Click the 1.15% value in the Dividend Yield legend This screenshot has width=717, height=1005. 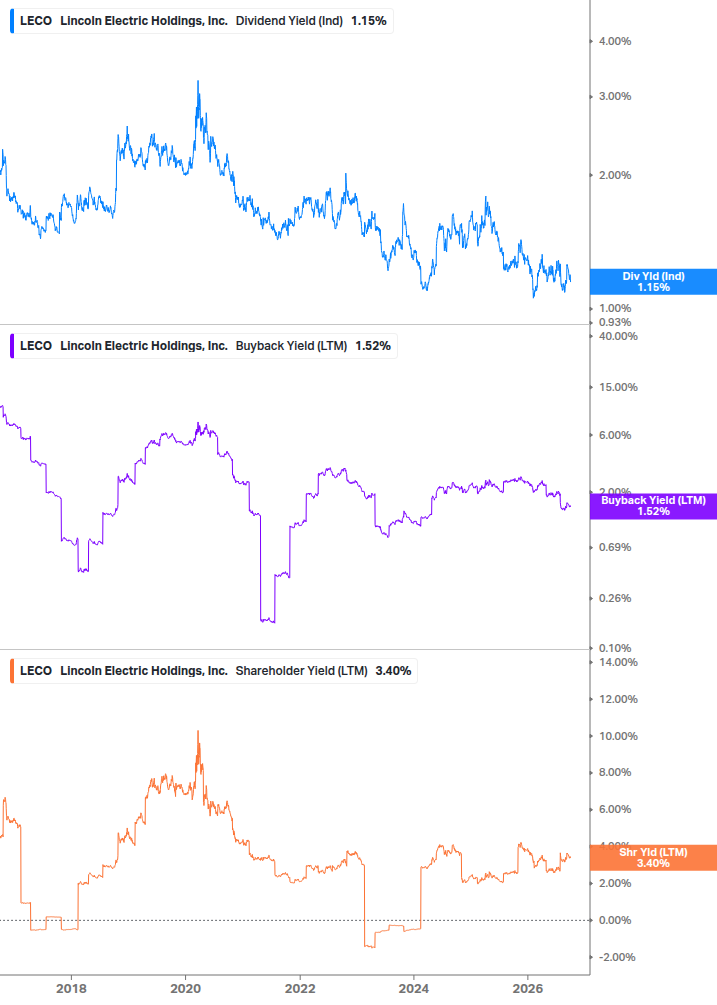(368, 21)
